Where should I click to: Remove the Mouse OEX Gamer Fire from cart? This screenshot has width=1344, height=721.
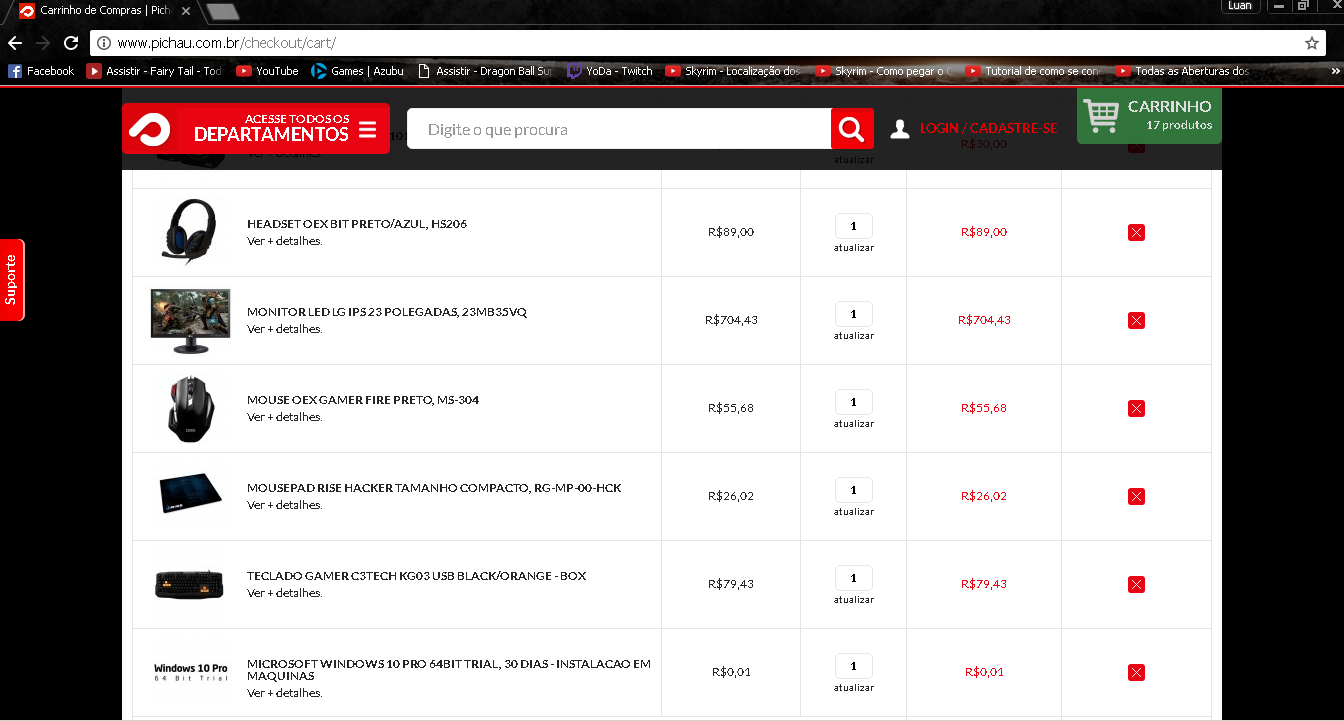pyautogui.click(x=1136, y=408)
